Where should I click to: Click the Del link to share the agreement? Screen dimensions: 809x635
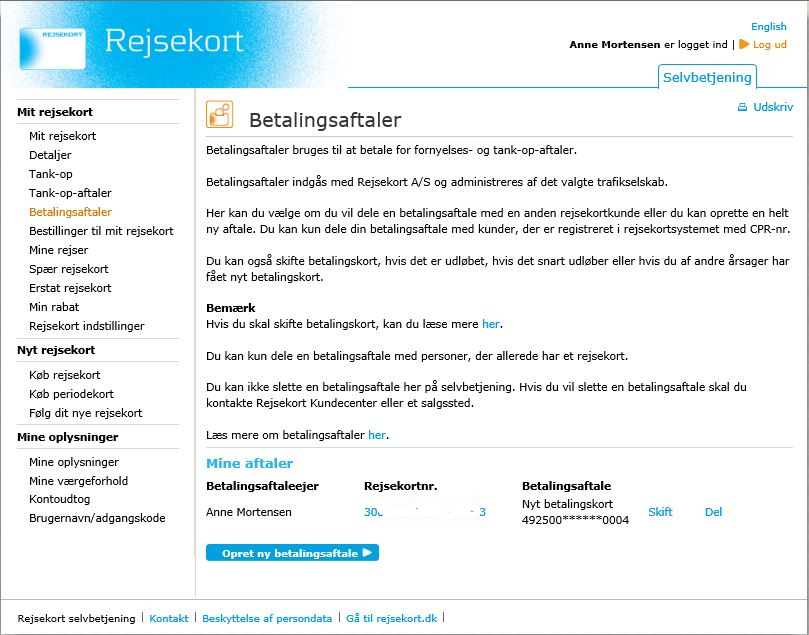[x=713, y=512]
